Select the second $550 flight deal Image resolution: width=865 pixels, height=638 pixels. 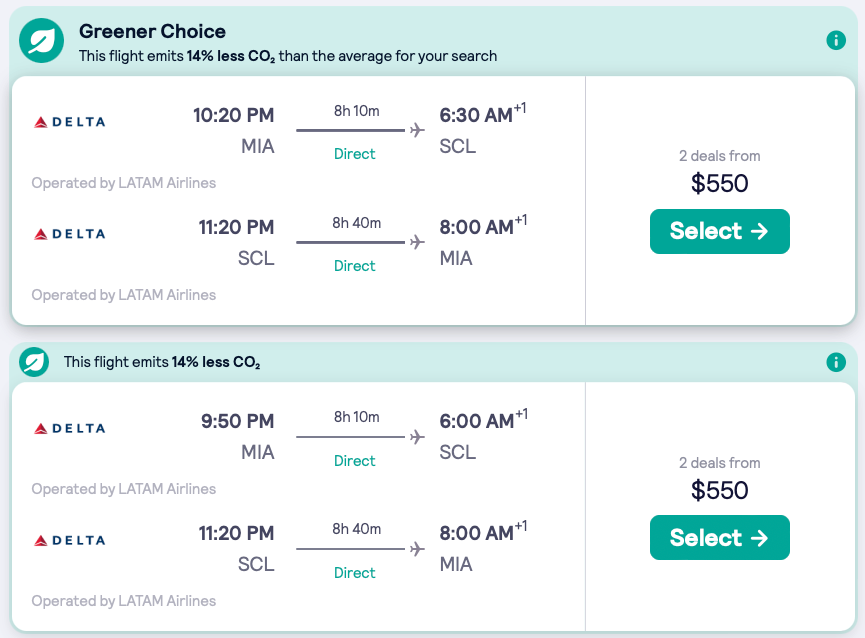719,537
